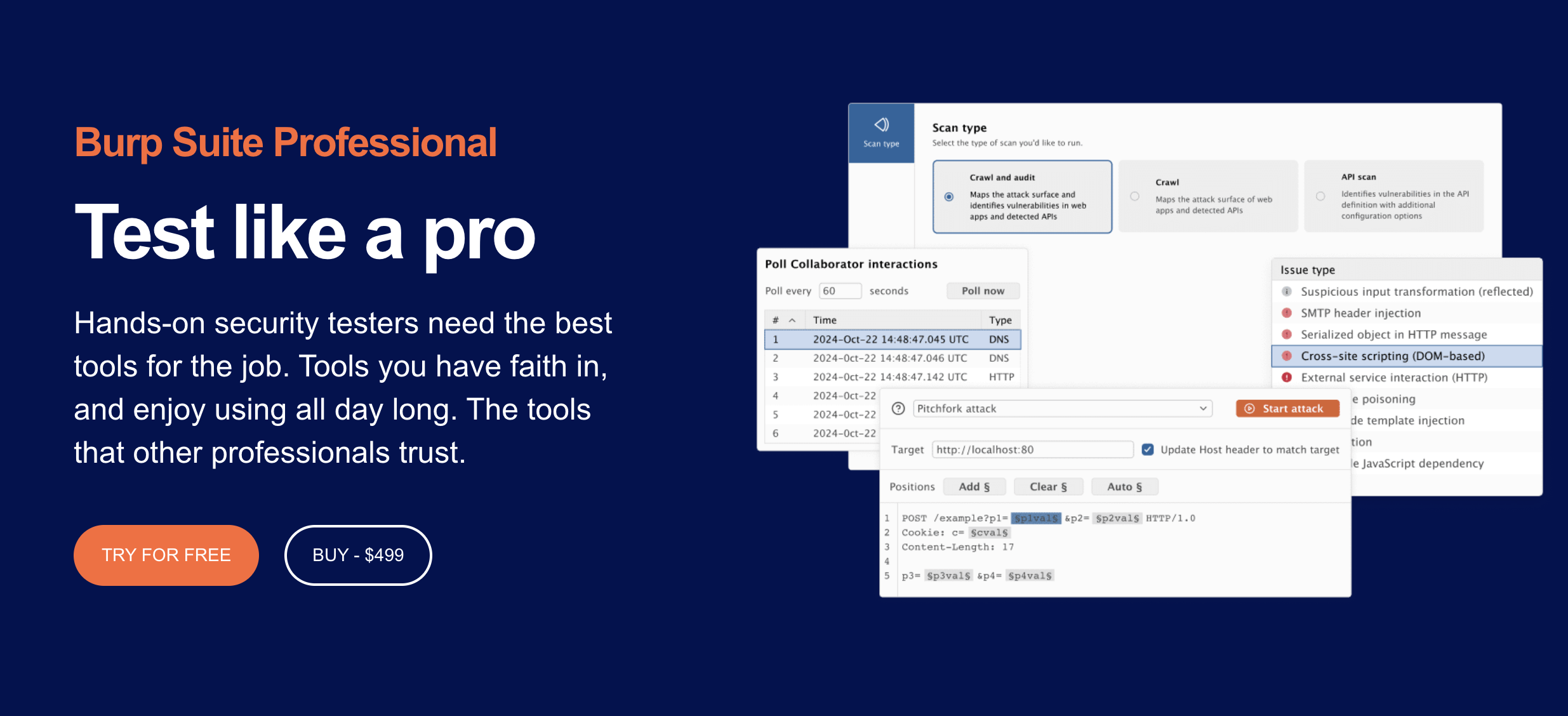Click the BUY - $499 button
The image size is (1568, 716).
[x=358, y=555]
